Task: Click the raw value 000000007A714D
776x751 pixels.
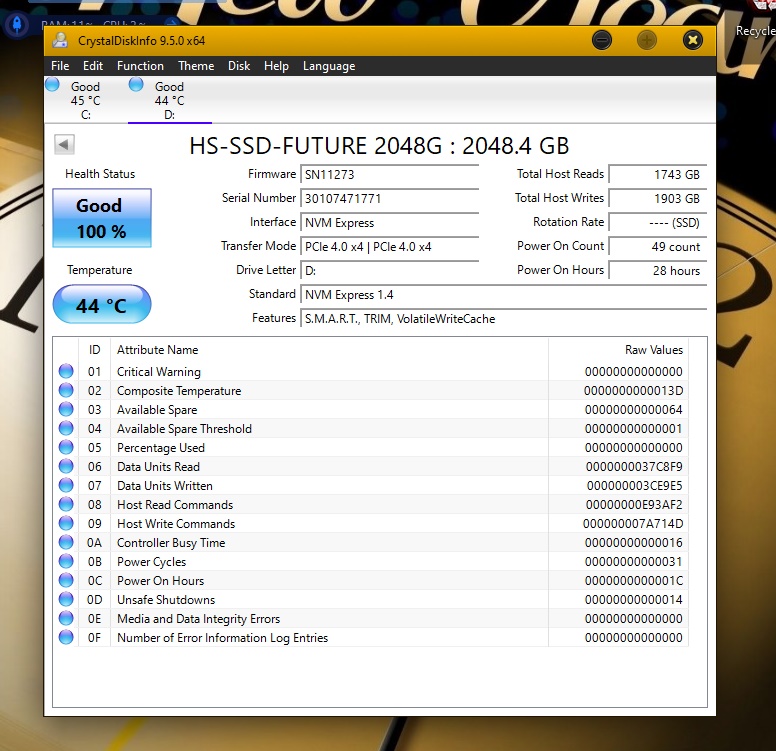Action: pos(633,524)
